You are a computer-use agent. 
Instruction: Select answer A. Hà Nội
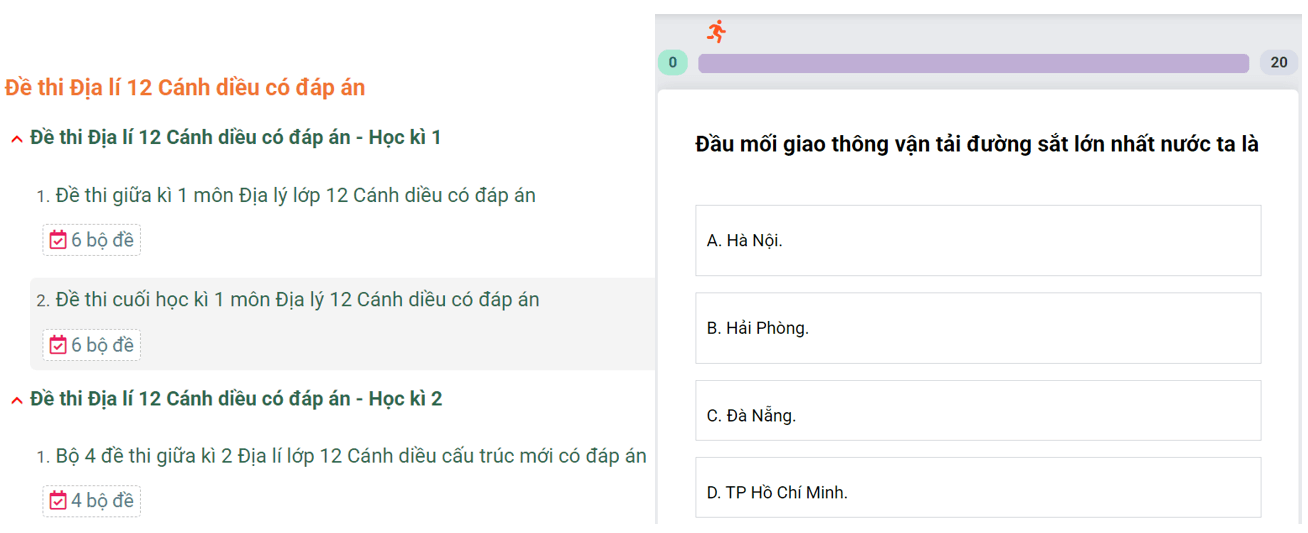977,240
